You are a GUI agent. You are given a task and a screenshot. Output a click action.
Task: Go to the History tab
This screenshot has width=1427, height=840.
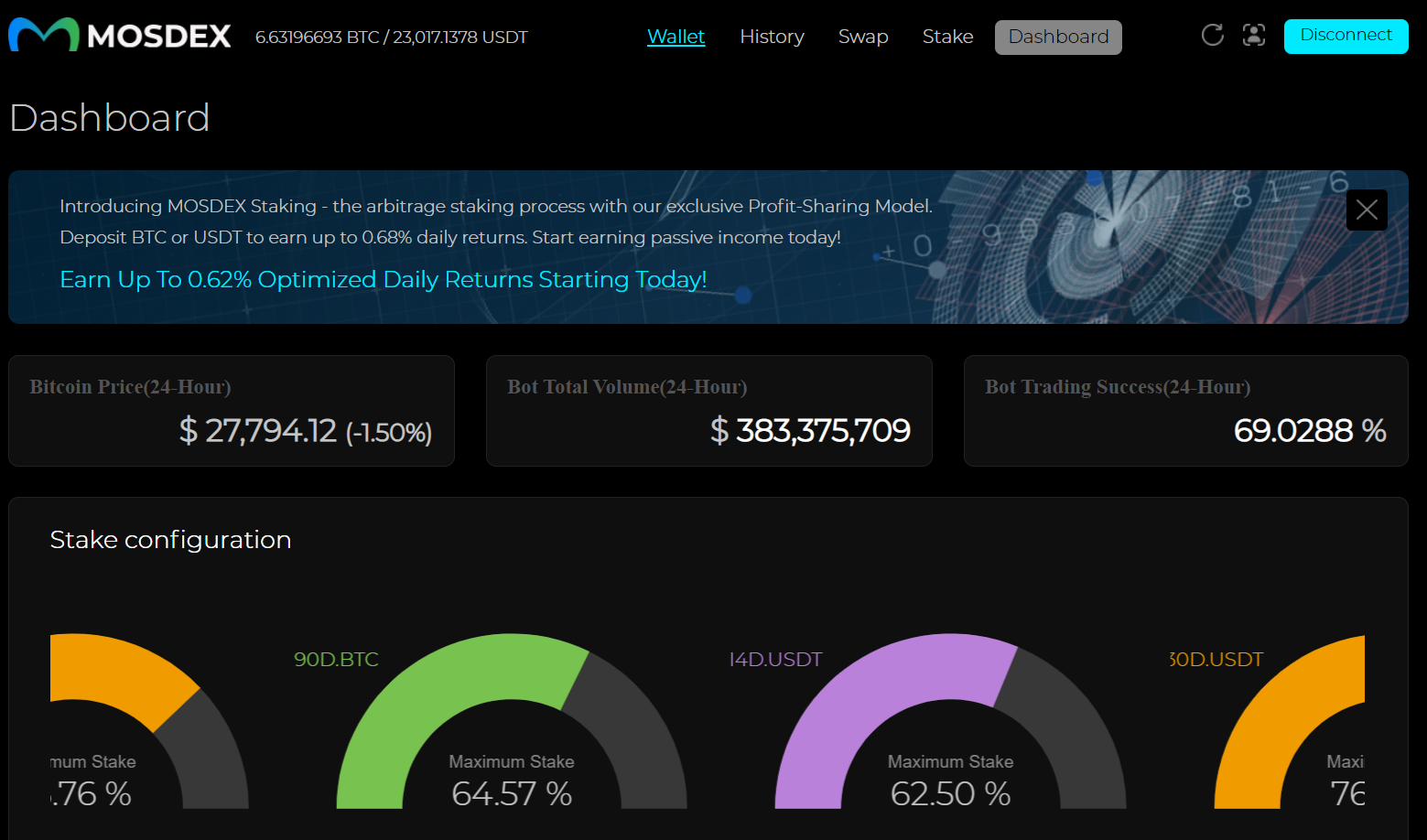772,37
